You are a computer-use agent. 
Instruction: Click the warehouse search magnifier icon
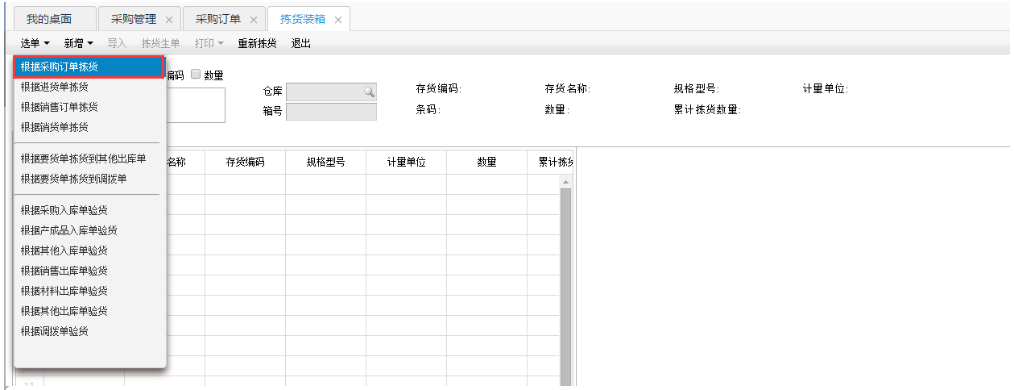[369, 92]
